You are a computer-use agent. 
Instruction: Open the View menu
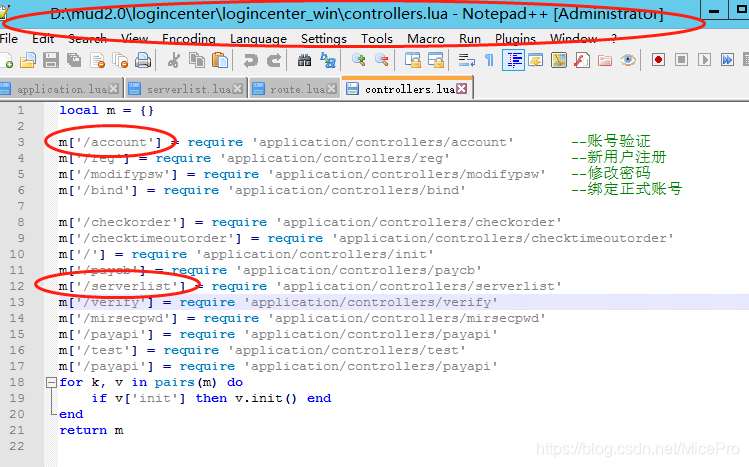[x=135, y=38]
